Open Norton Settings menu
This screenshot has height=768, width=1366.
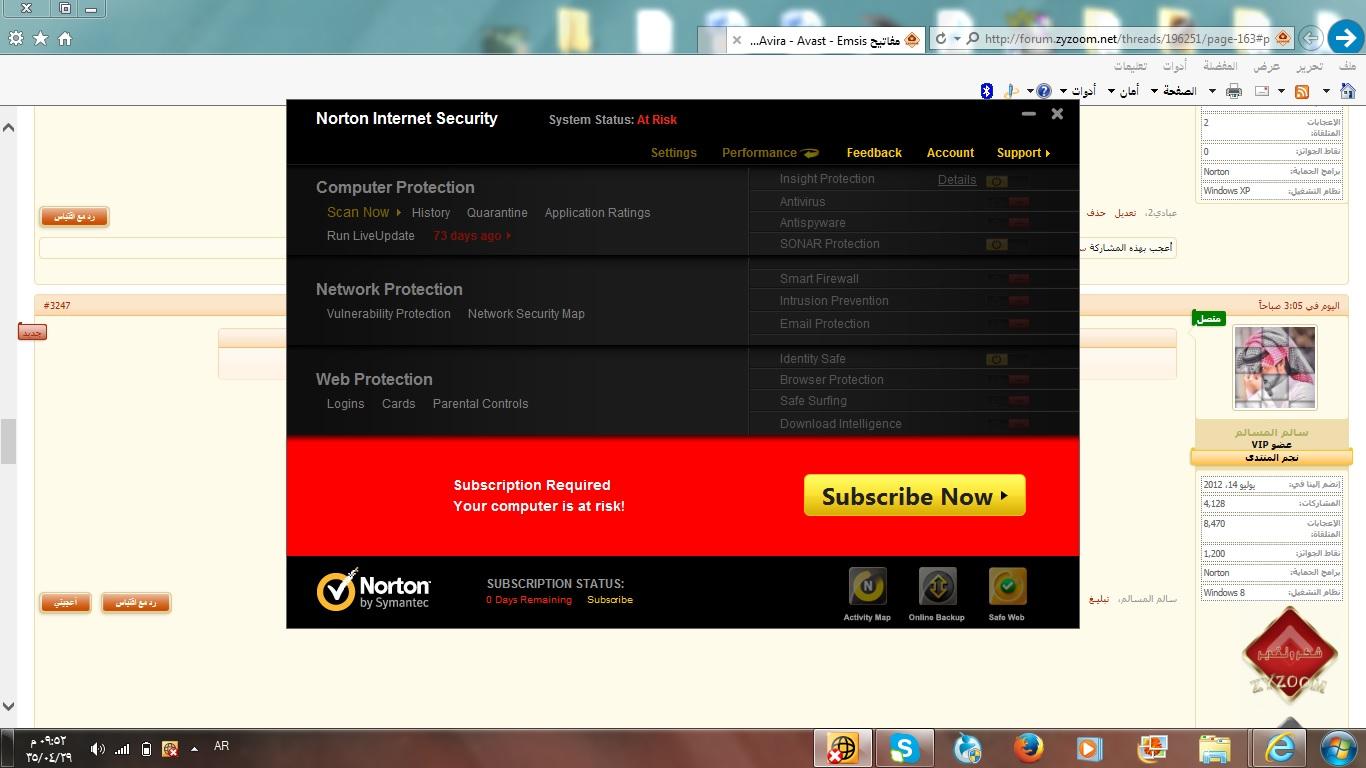673,153
